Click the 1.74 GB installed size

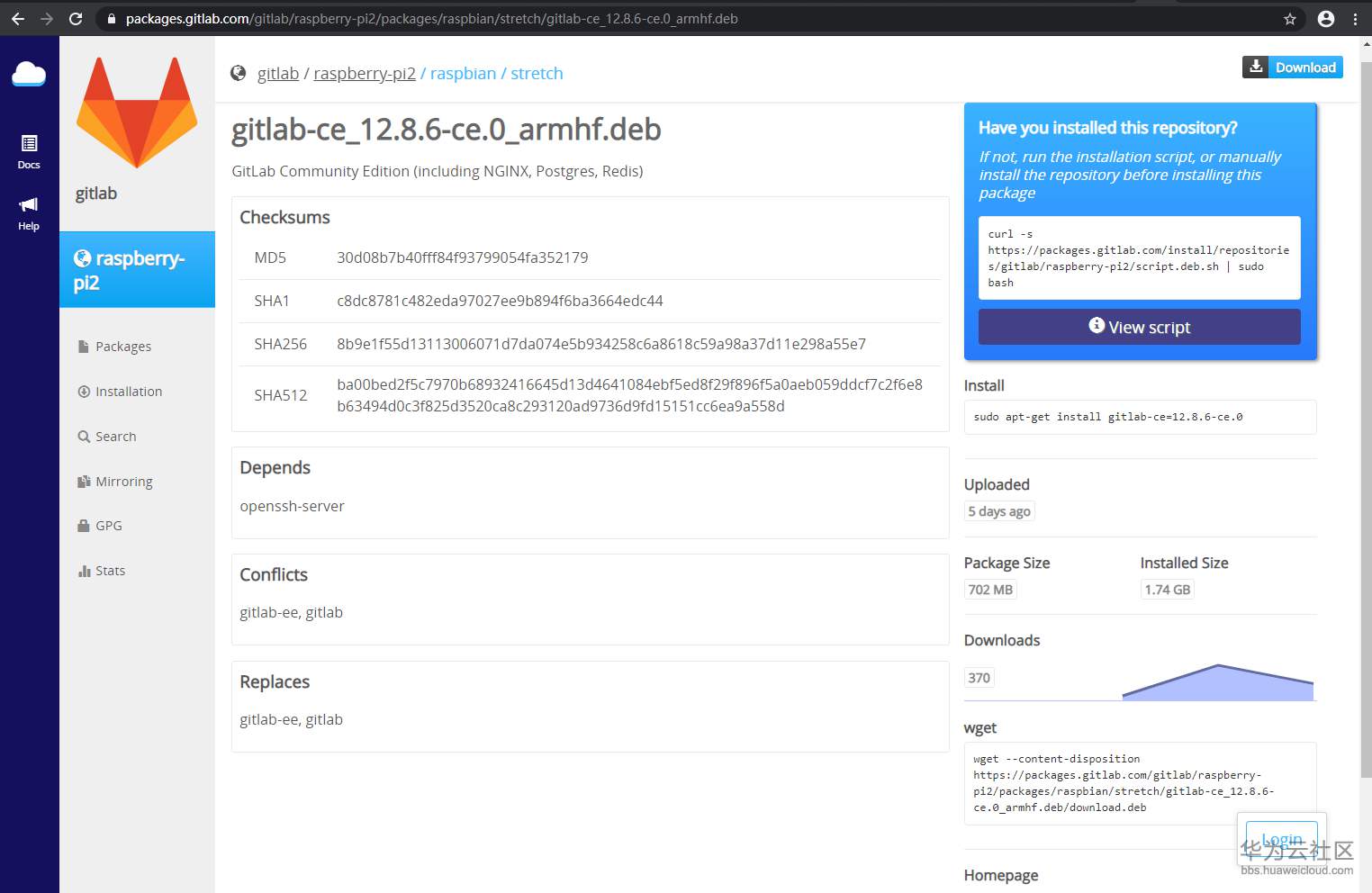click(1168, 590)
